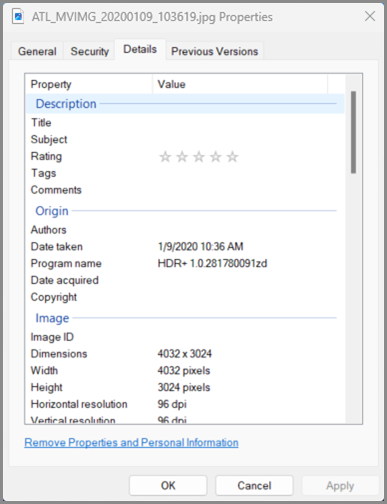The width and height of the screenshot is (387, 504).
Task: Click the Horizontal resolution value 96 dpi
Action: [172, 404]
